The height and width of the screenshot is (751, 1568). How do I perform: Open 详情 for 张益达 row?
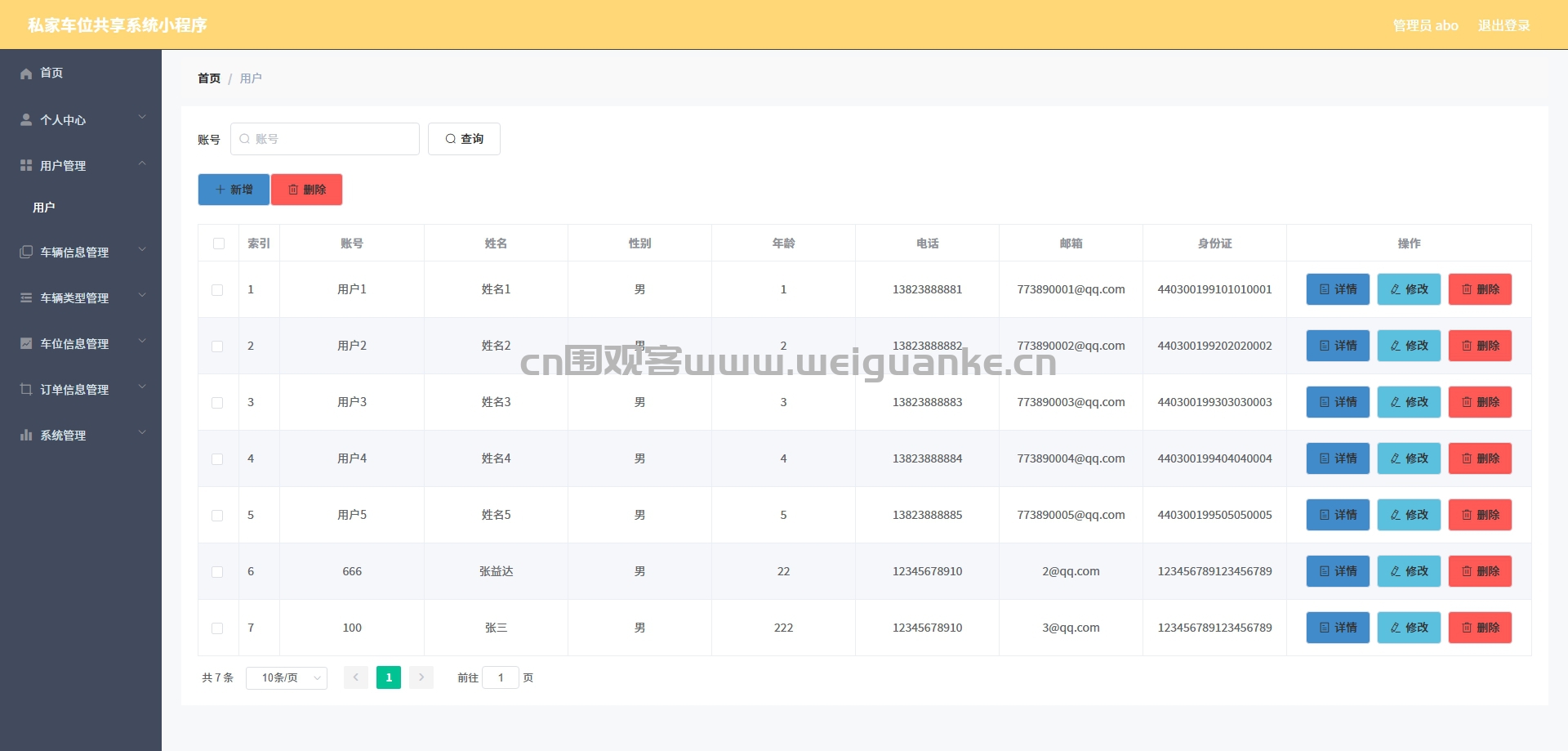pos(1338,571)
